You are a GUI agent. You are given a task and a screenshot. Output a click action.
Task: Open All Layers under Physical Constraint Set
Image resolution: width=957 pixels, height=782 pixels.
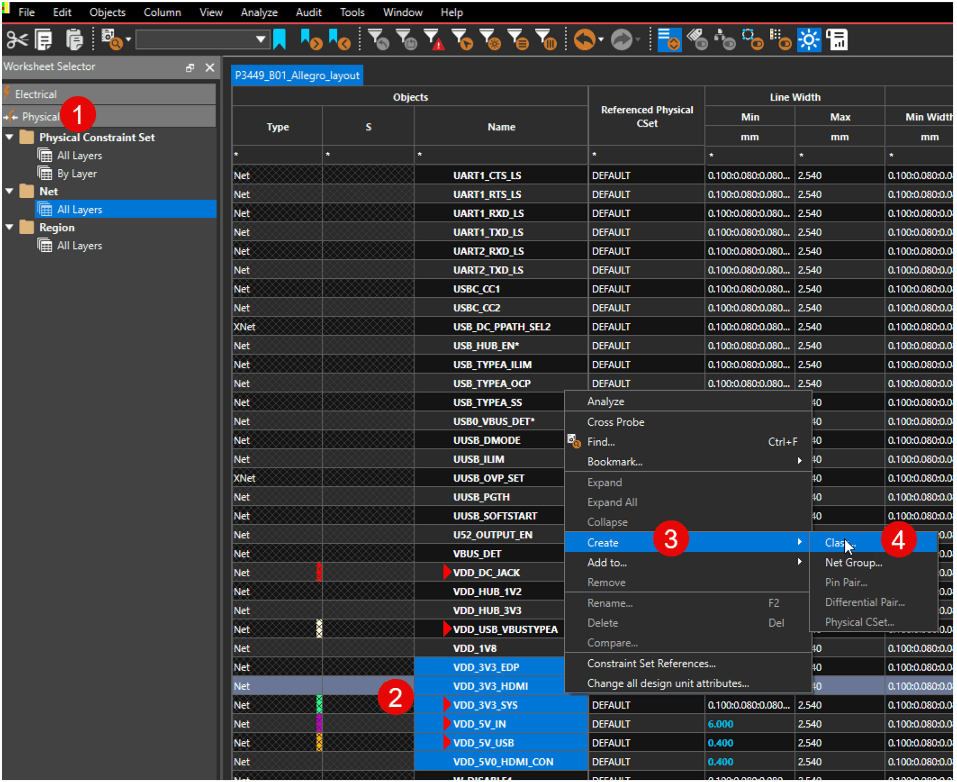point(79,156)
